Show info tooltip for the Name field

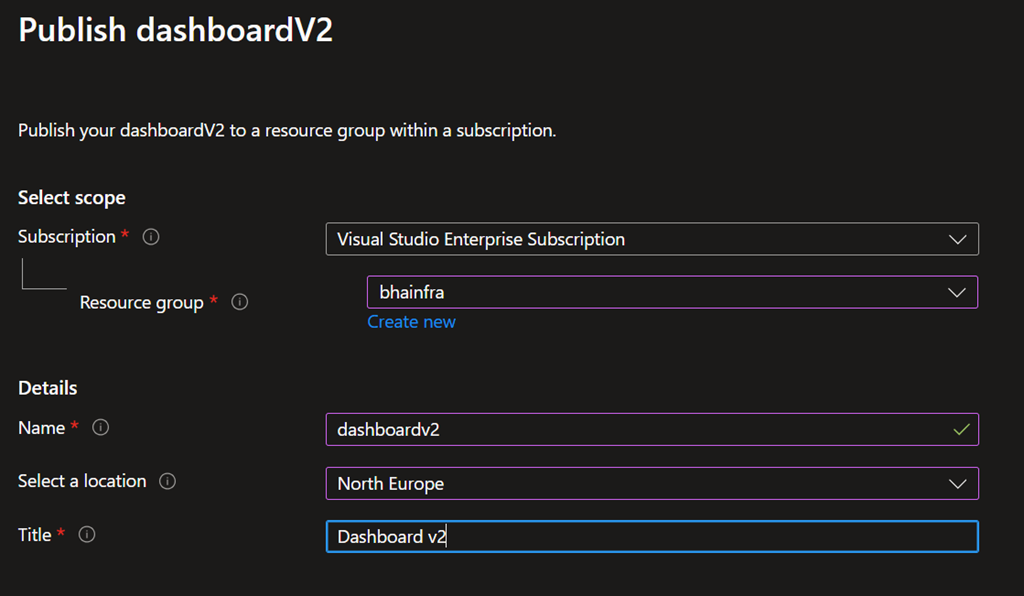(101, 427)
